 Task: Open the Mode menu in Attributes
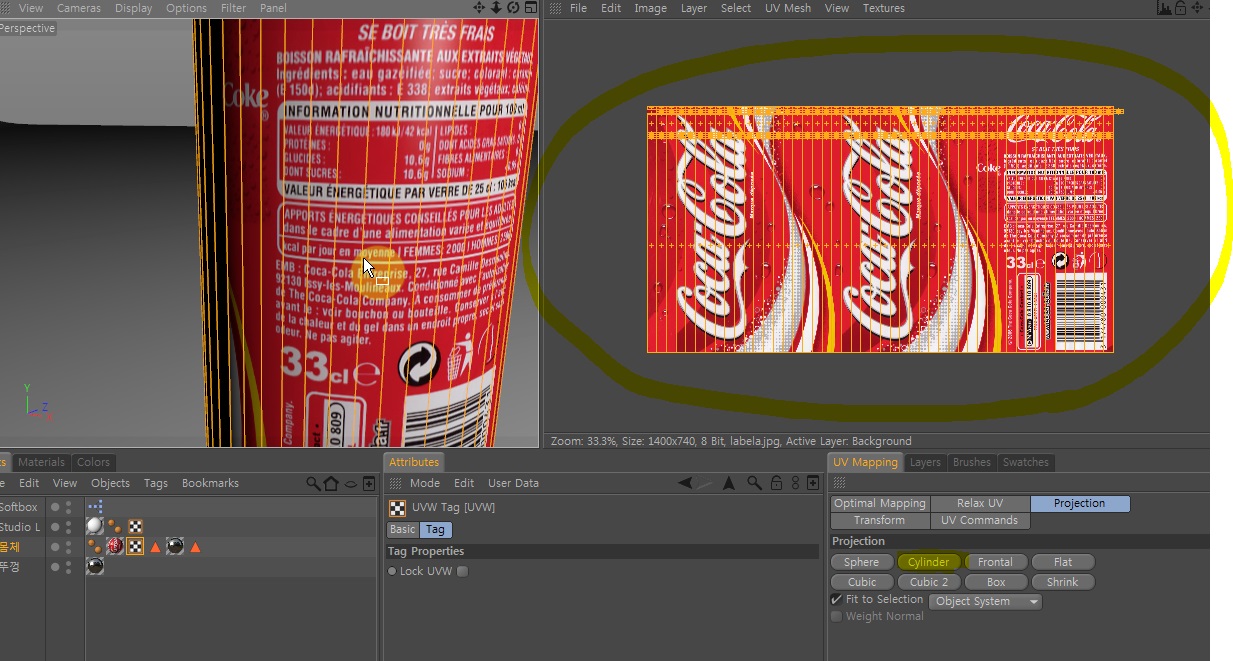click(x=425, y=483)
